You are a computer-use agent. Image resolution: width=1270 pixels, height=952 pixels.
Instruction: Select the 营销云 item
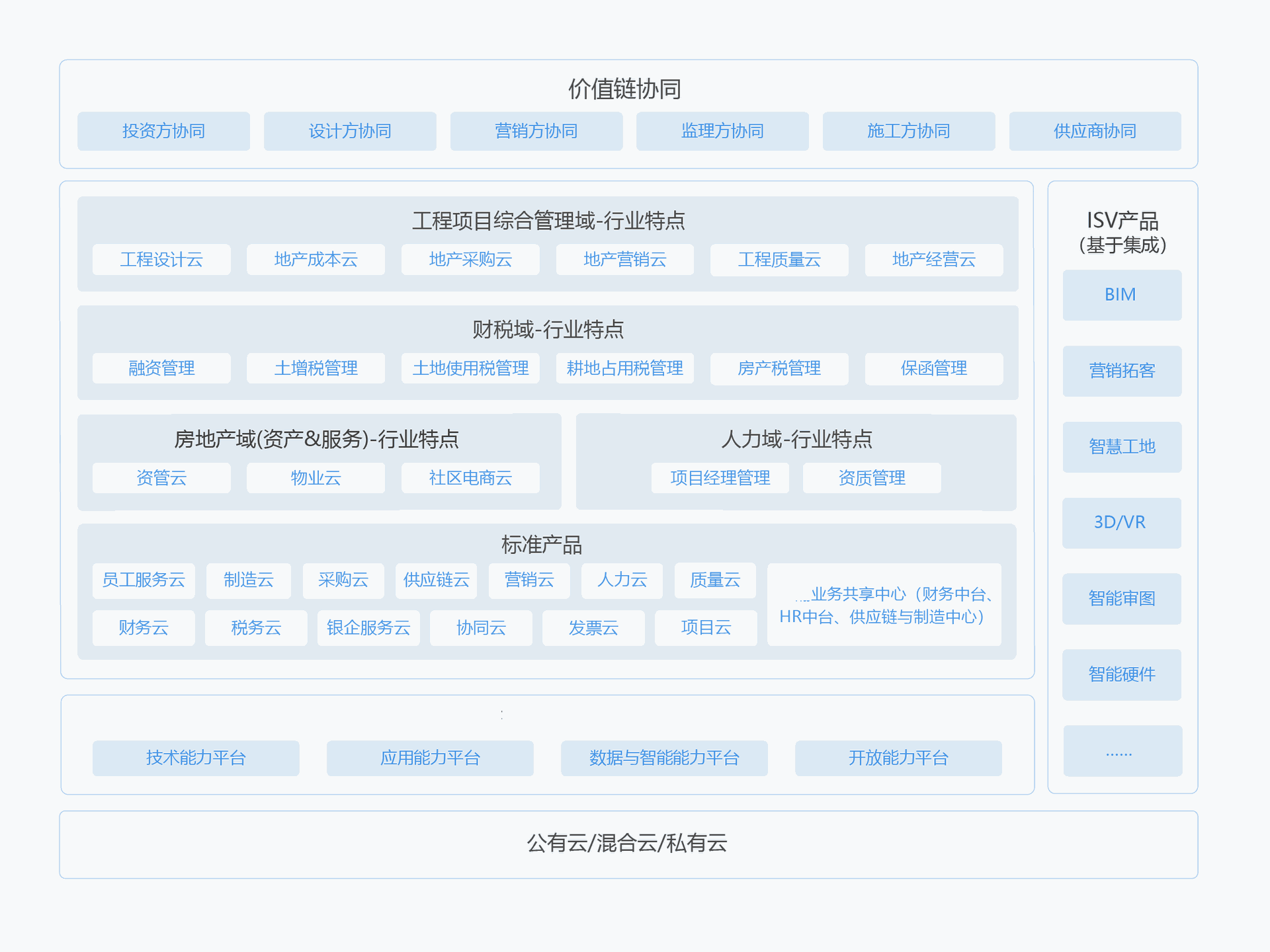(529, 580)
